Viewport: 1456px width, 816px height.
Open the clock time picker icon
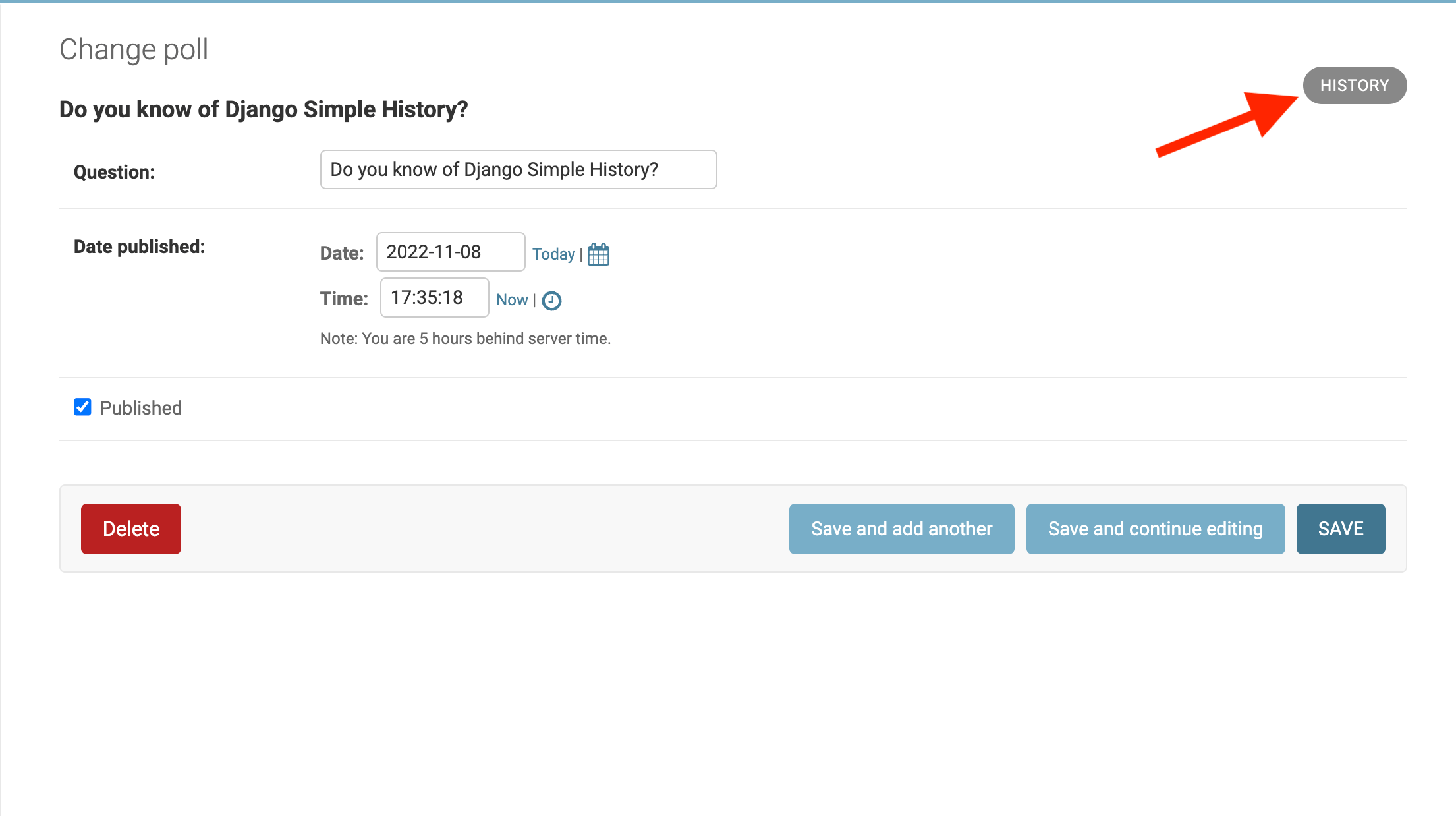coord(552,300)
